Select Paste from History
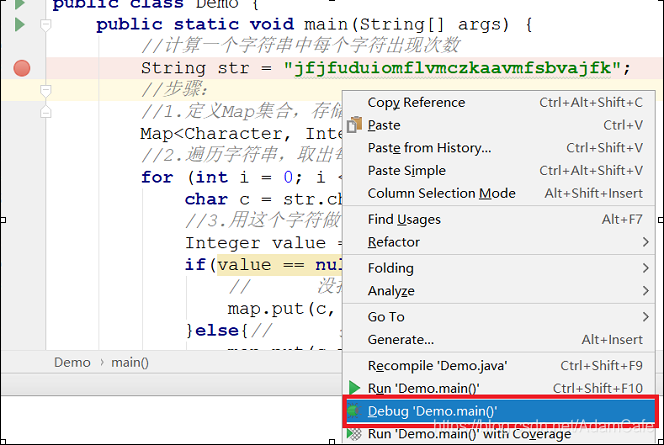Viewport: 664px width, 445px height. [x=499, y=148]
